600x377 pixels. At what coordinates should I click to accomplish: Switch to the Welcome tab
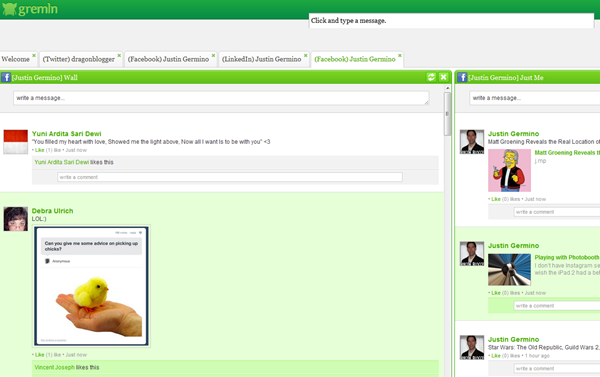(15, 59)
